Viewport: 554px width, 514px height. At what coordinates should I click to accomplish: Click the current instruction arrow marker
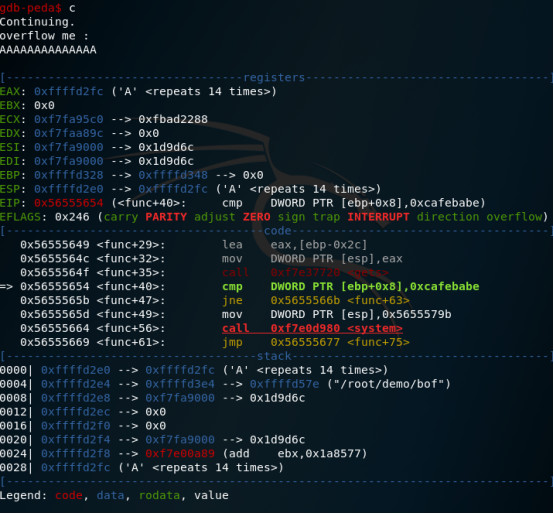click(6, 286)
